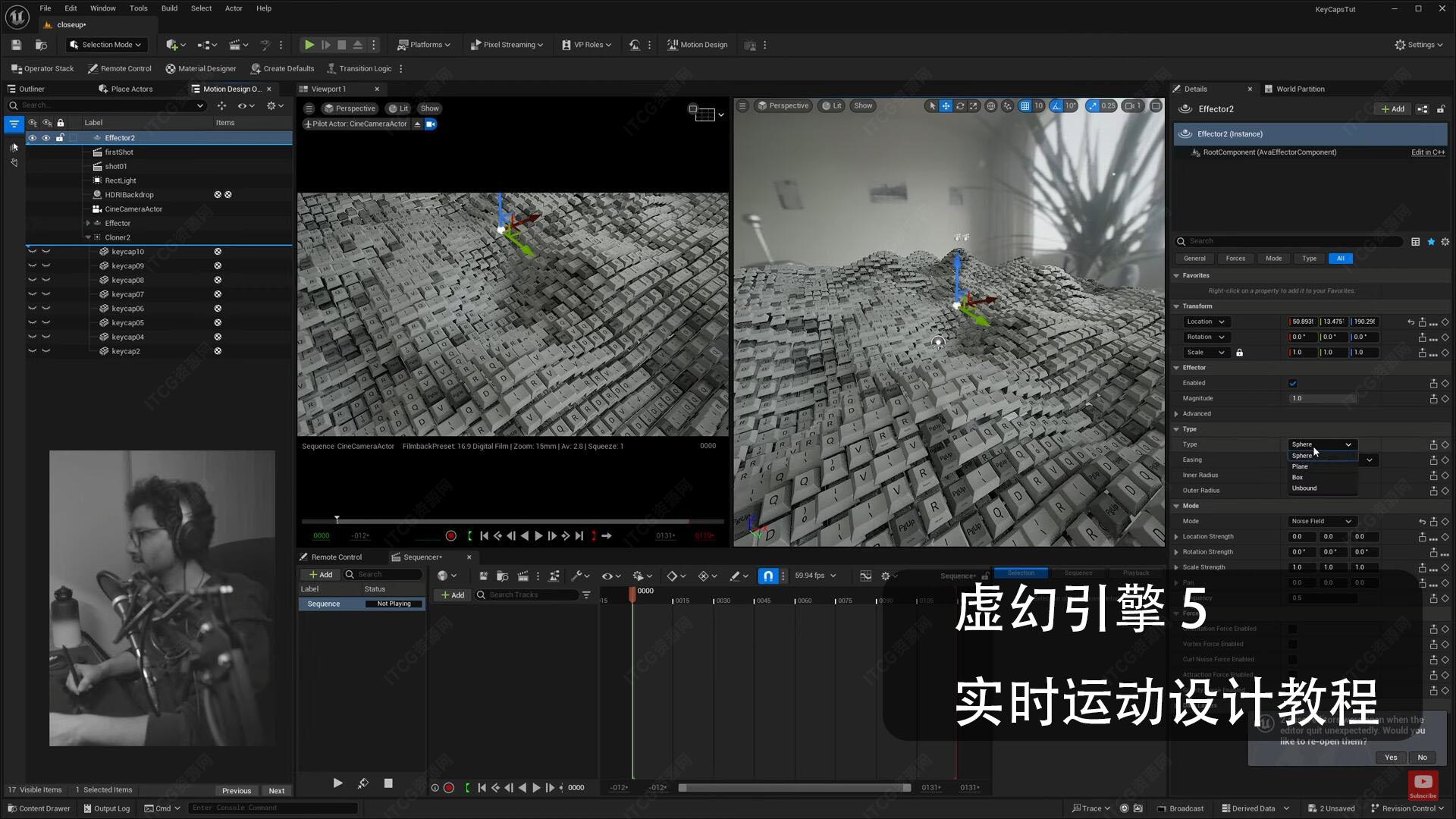Click the outliner filter icon
The image size is (1456, 819).
[x=14, y=124]
